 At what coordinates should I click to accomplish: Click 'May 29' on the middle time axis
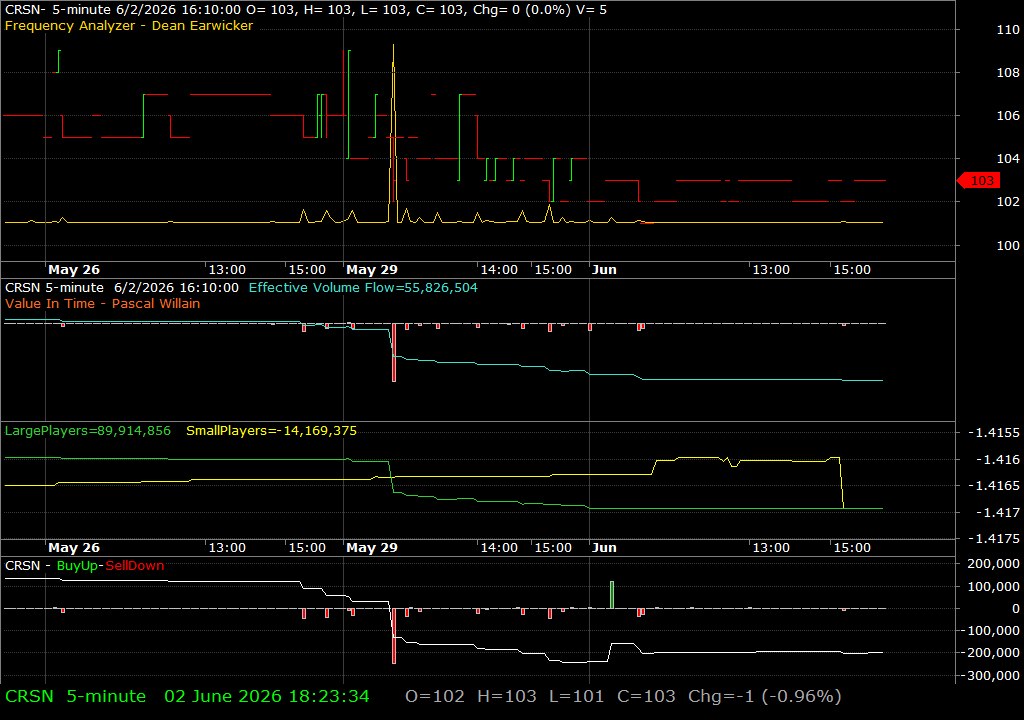[372, 548]
